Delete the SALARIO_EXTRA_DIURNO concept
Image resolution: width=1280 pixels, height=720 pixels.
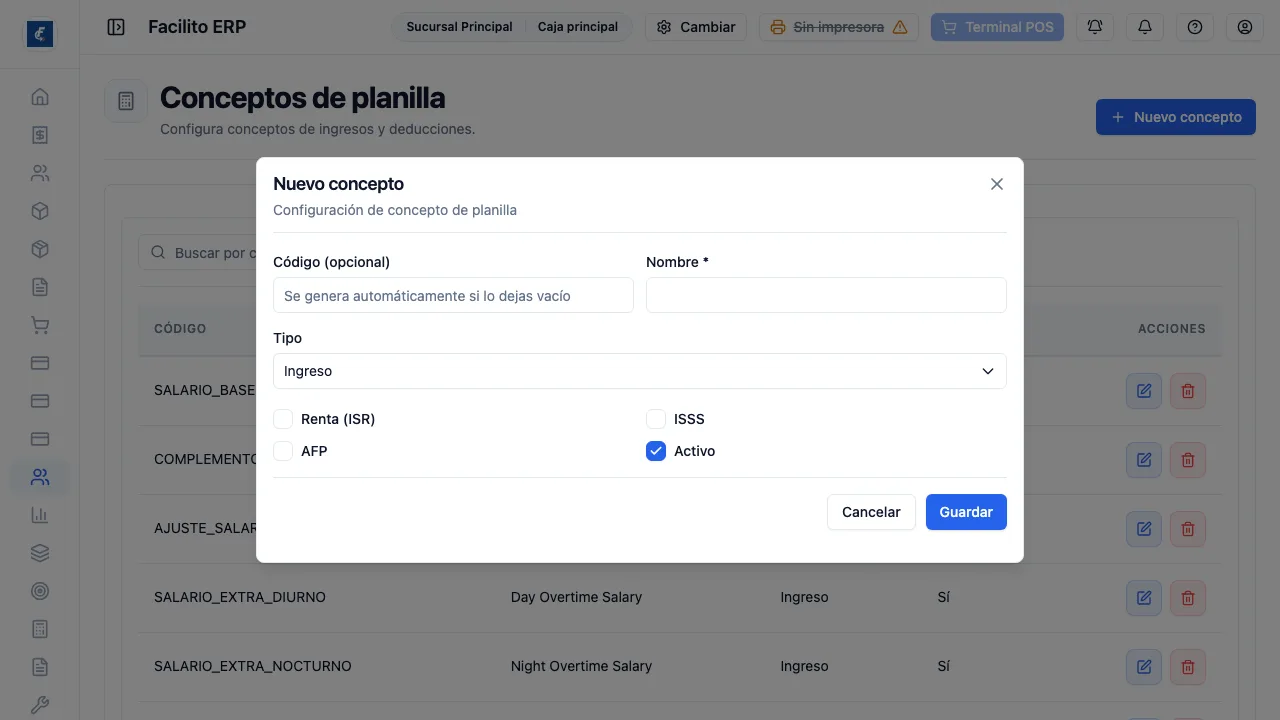click(x=1188, y=598)
